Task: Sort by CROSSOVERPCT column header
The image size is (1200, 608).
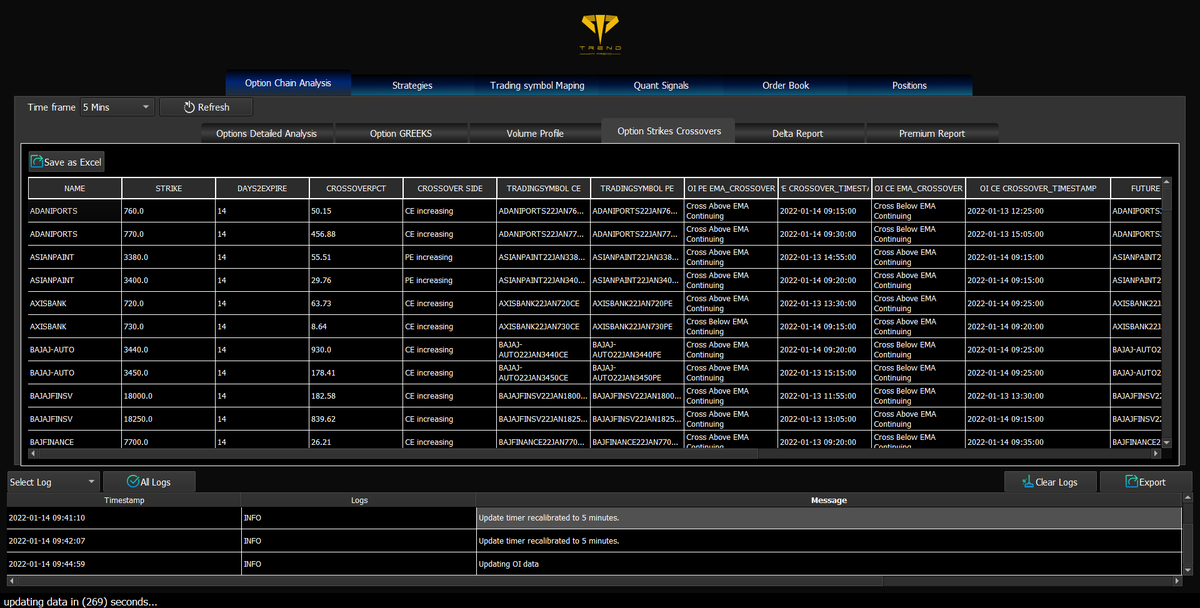Action: pyautogui.click(x=356, y=188)
